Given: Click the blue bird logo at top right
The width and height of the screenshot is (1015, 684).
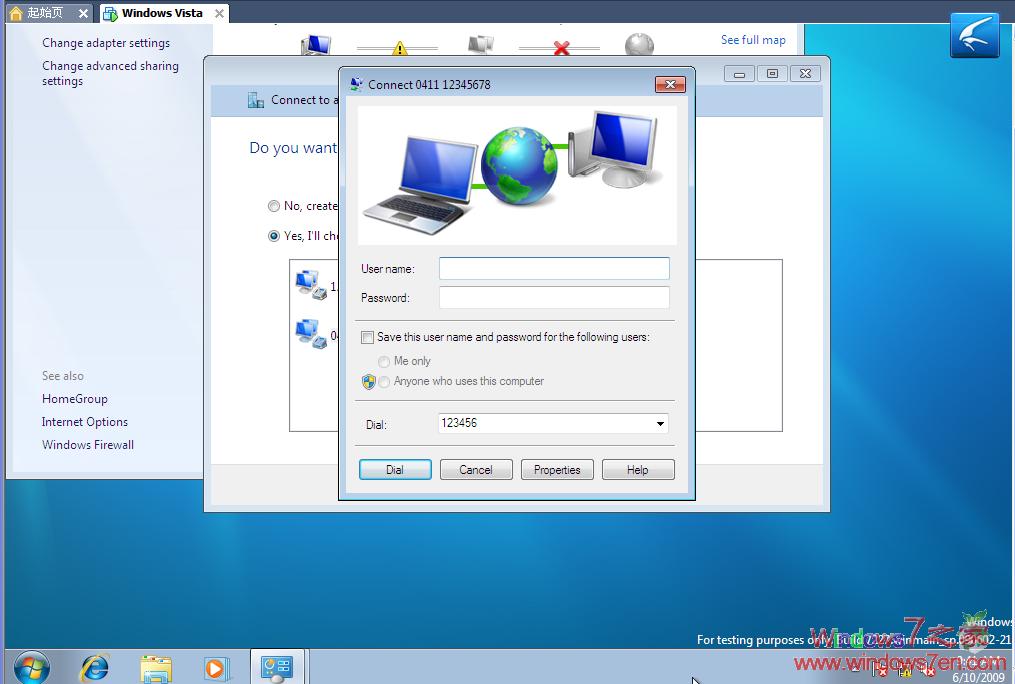Looking at the screenshot, I should click(974, 34).
